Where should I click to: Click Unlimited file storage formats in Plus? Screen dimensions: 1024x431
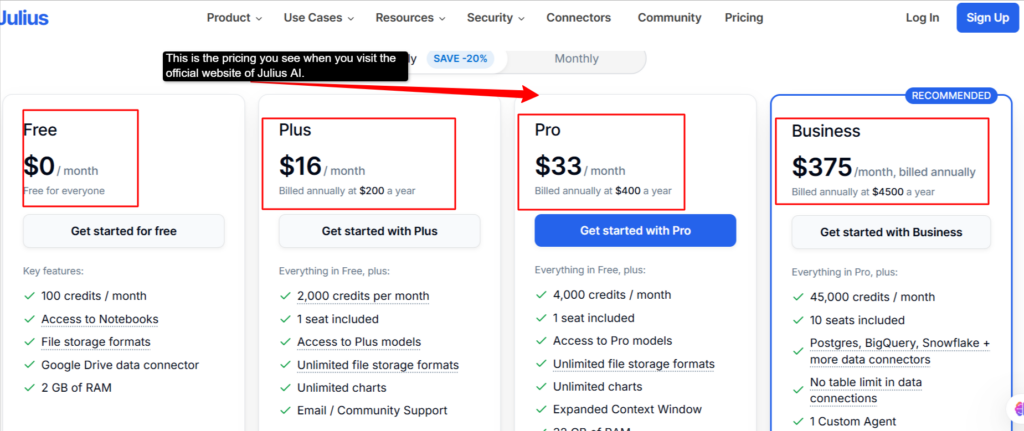coord(378,365)
